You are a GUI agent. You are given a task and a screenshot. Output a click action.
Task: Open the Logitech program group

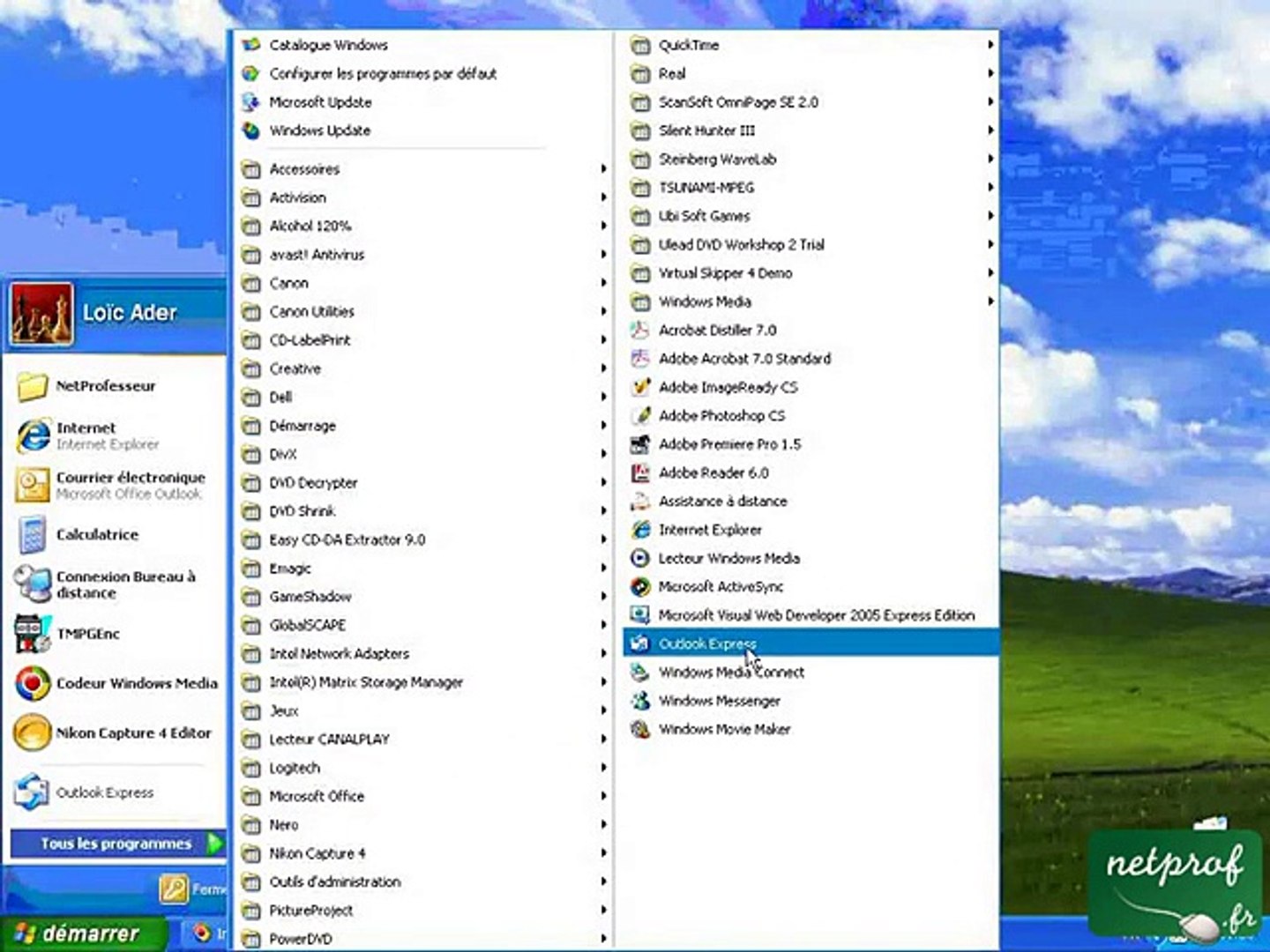click(424, 768)
